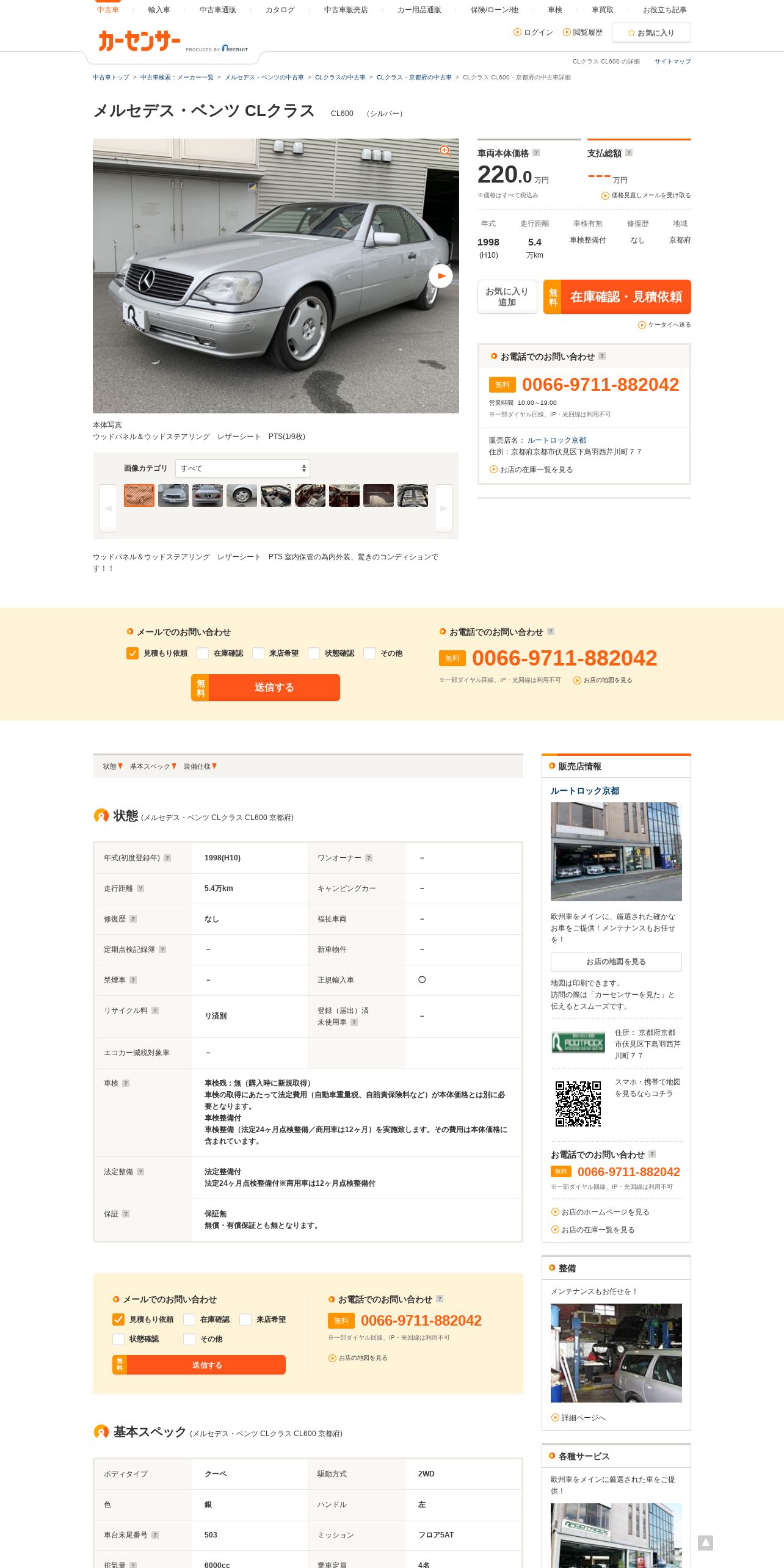
Task: Open 車買取 navigation tab
Action: coord(603,10)
